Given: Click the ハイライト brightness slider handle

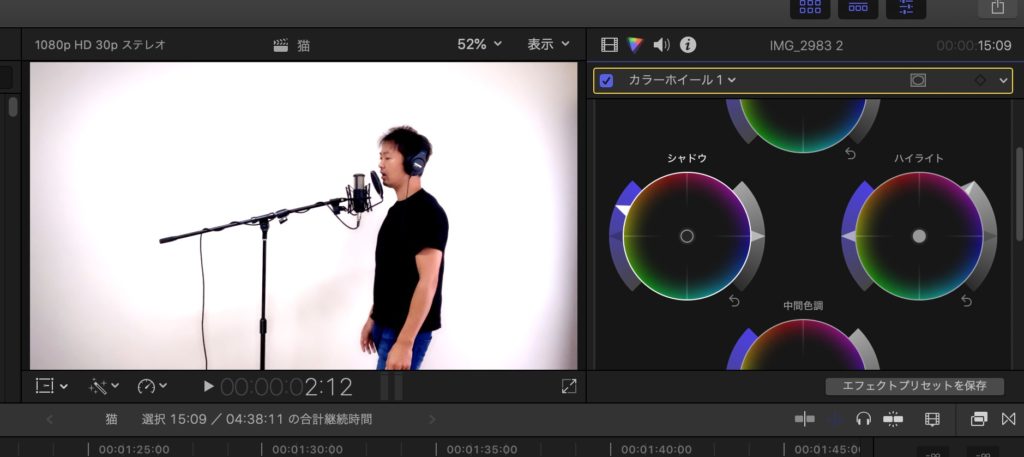Looking at the screenshot, I should click(x=970, y=189).
